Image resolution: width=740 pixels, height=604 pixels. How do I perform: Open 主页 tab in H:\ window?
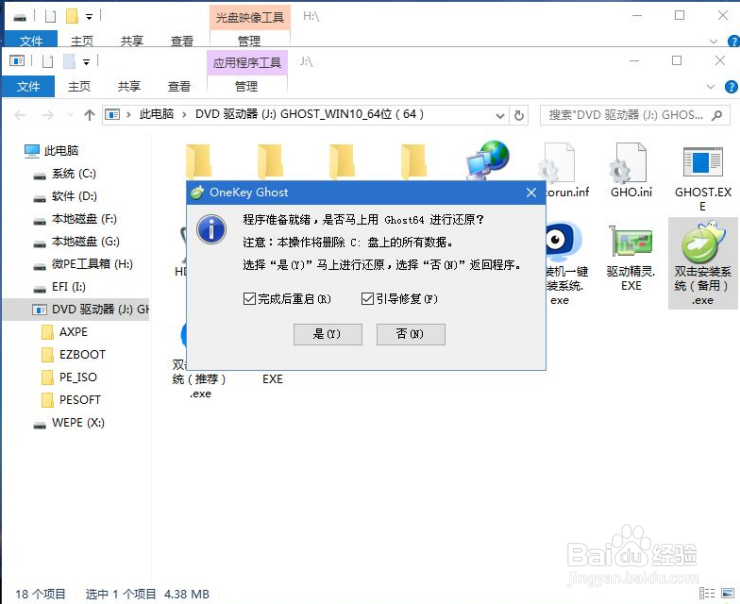click(x=82, y=41)
